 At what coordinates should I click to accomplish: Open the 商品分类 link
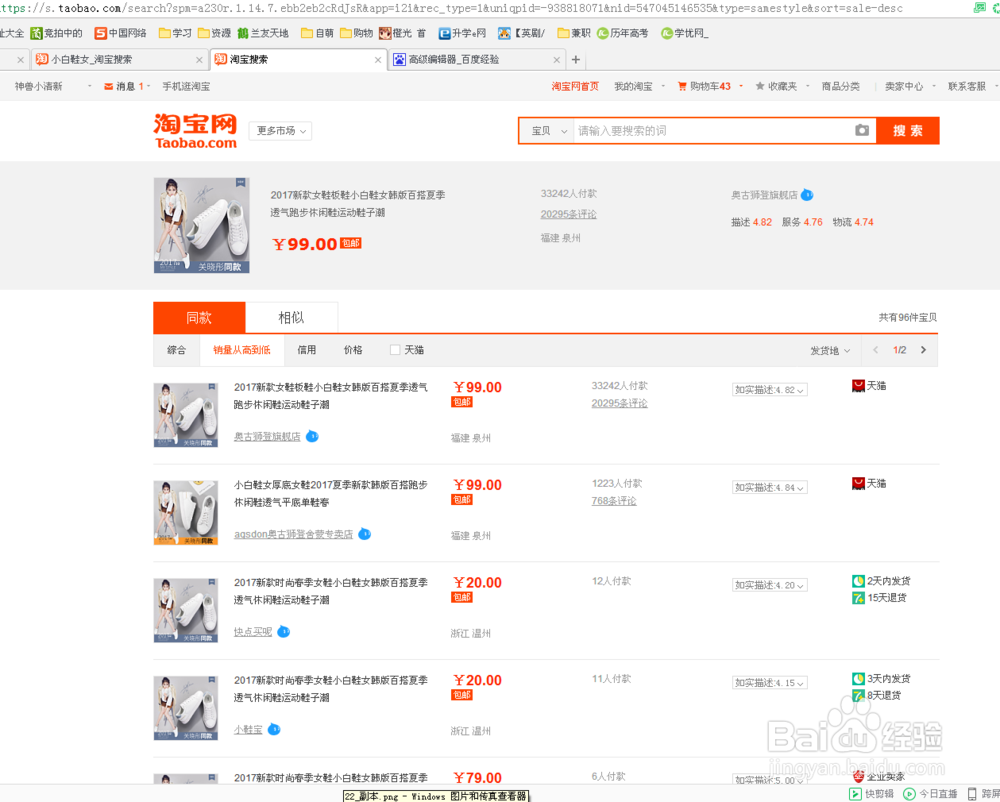(x=841, y=86)
